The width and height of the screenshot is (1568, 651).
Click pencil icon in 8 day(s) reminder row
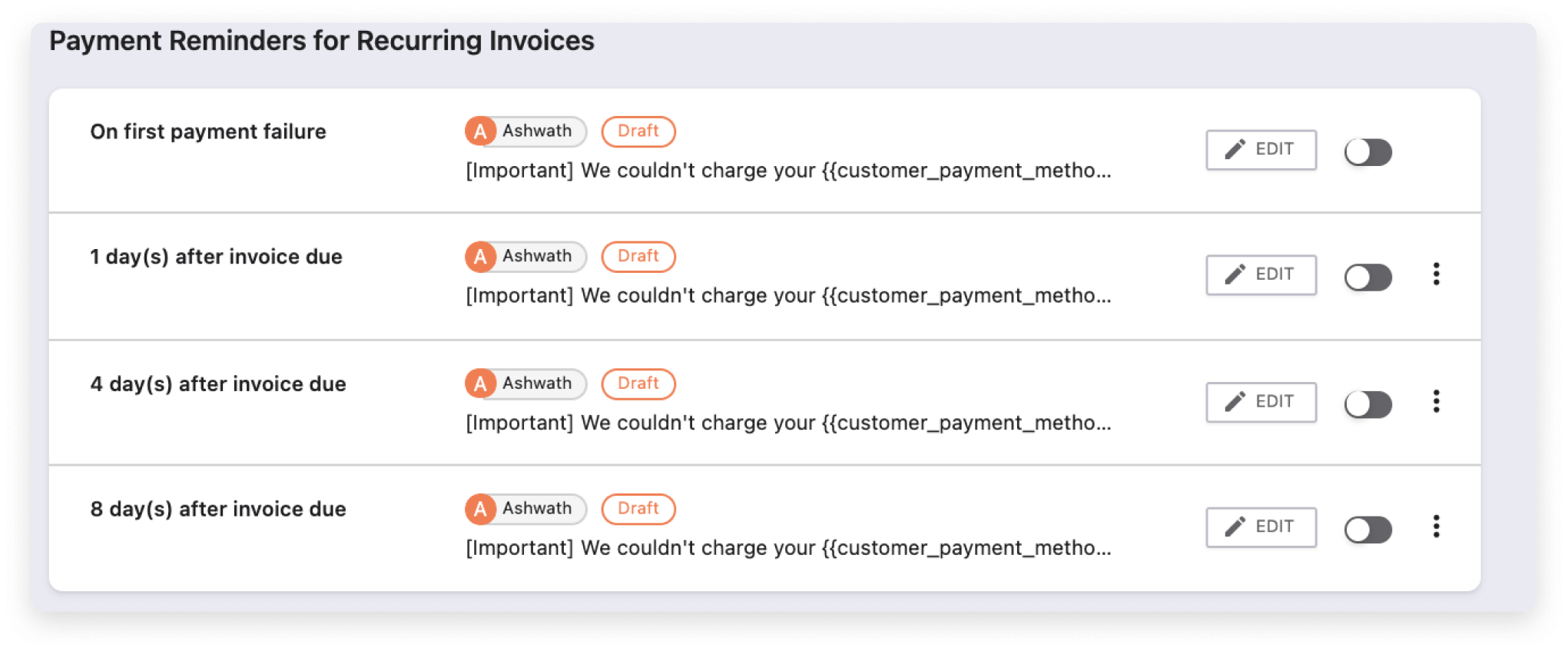click(1235, 526)
